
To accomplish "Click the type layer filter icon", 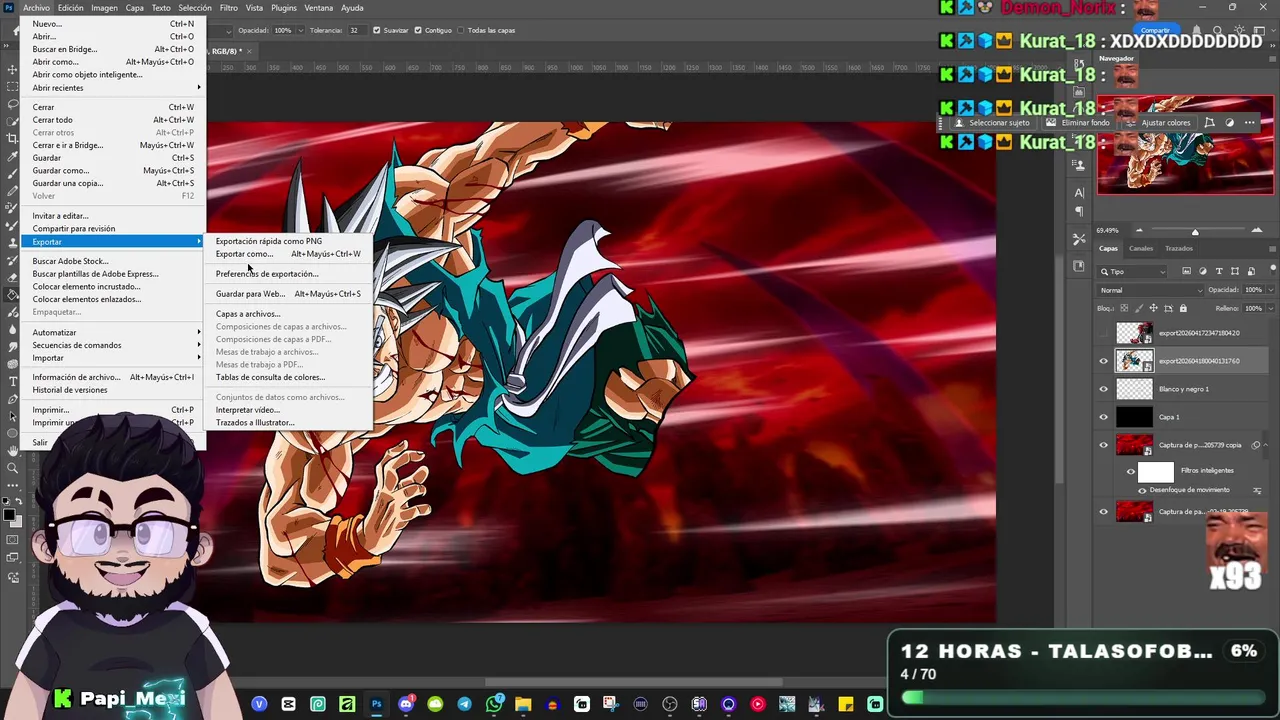I will coord(1219,271).
